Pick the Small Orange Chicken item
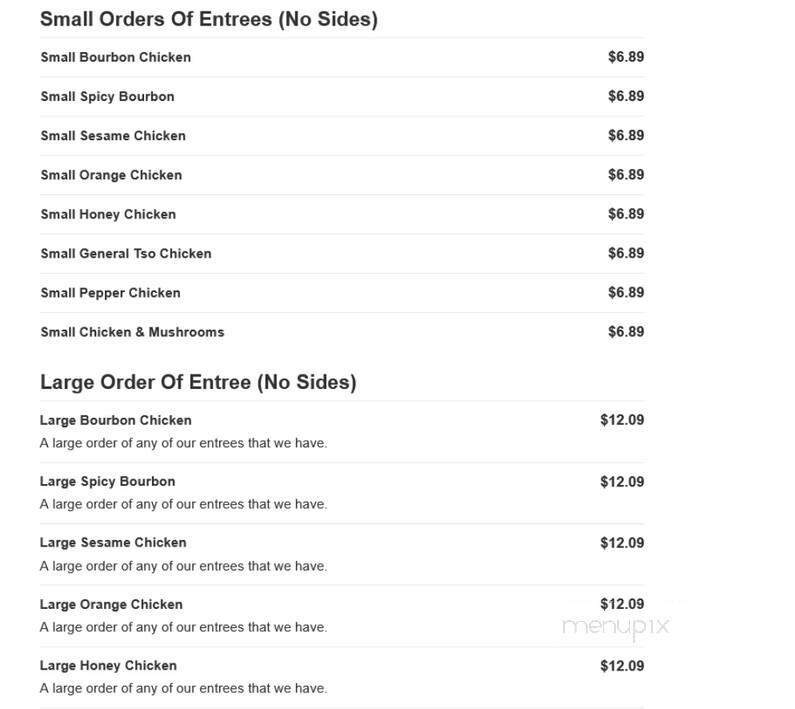The width and height of the screenshot is (795, 709). (111, 175)
